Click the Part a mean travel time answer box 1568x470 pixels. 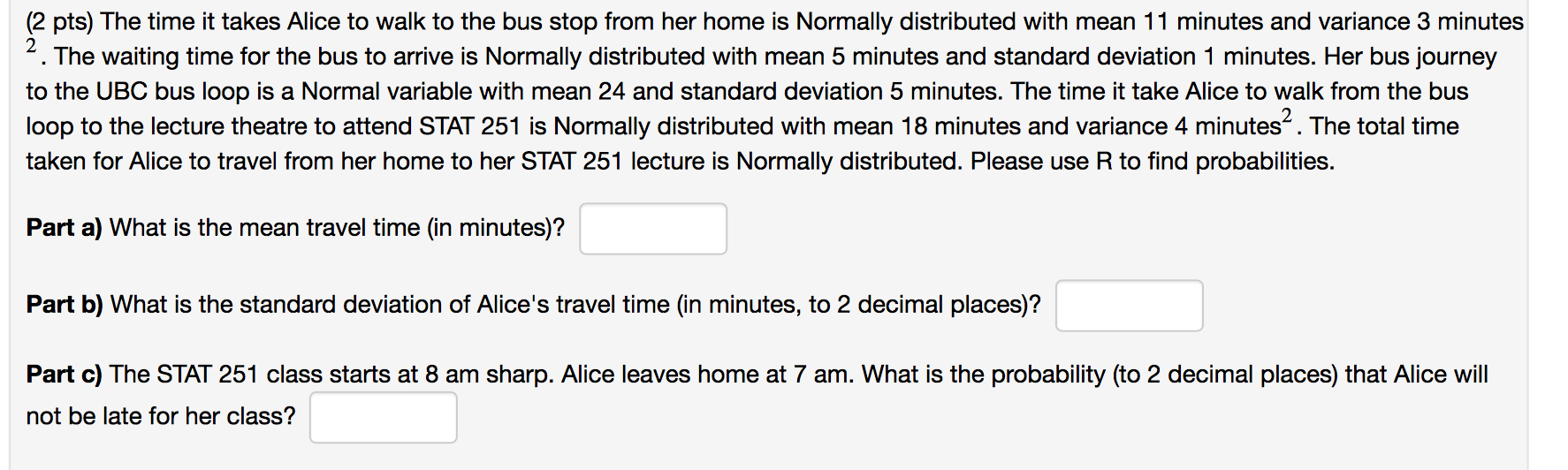653,229
